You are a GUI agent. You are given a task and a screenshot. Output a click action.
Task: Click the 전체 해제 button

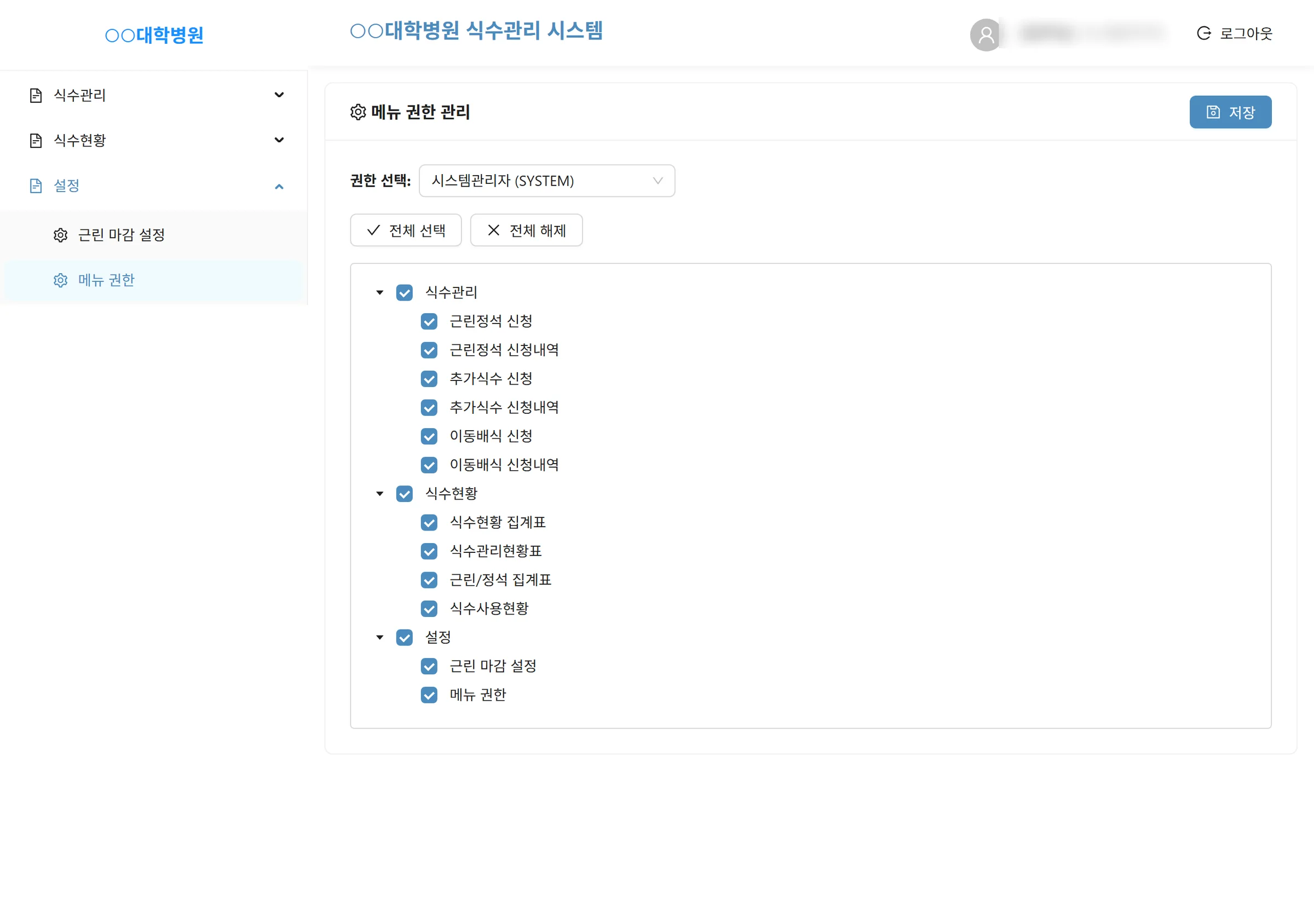coord(526,230)
